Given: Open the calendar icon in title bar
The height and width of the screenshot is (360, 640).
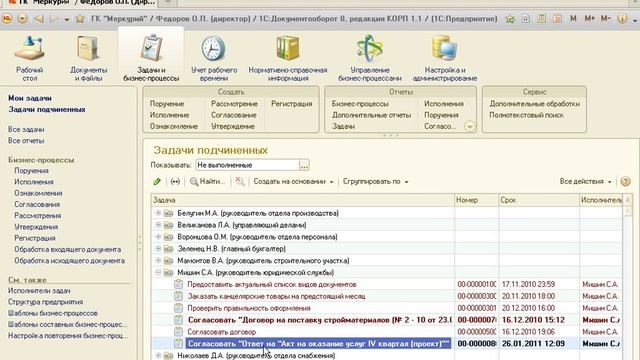Looking at the screenshot, I should pos(557,19).
